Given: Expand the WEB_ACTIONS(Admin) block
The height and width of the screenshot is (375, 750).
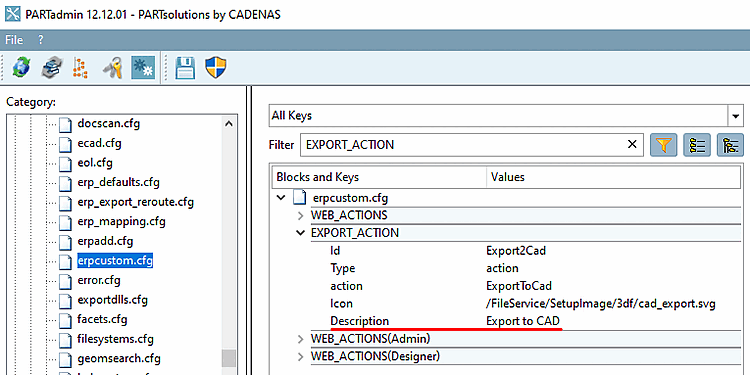Looking at the screenshot, I should pyautogui.click(x=300, y=339).
